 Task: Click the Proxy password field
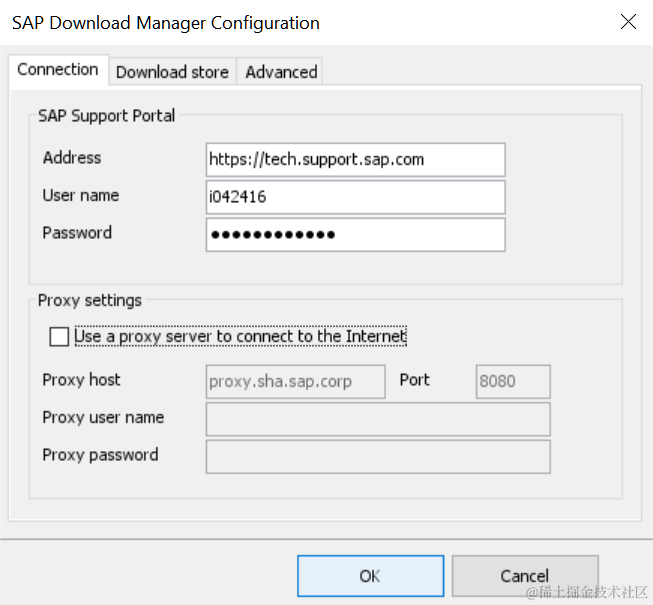pyautogui.click(x=378, y=456)
